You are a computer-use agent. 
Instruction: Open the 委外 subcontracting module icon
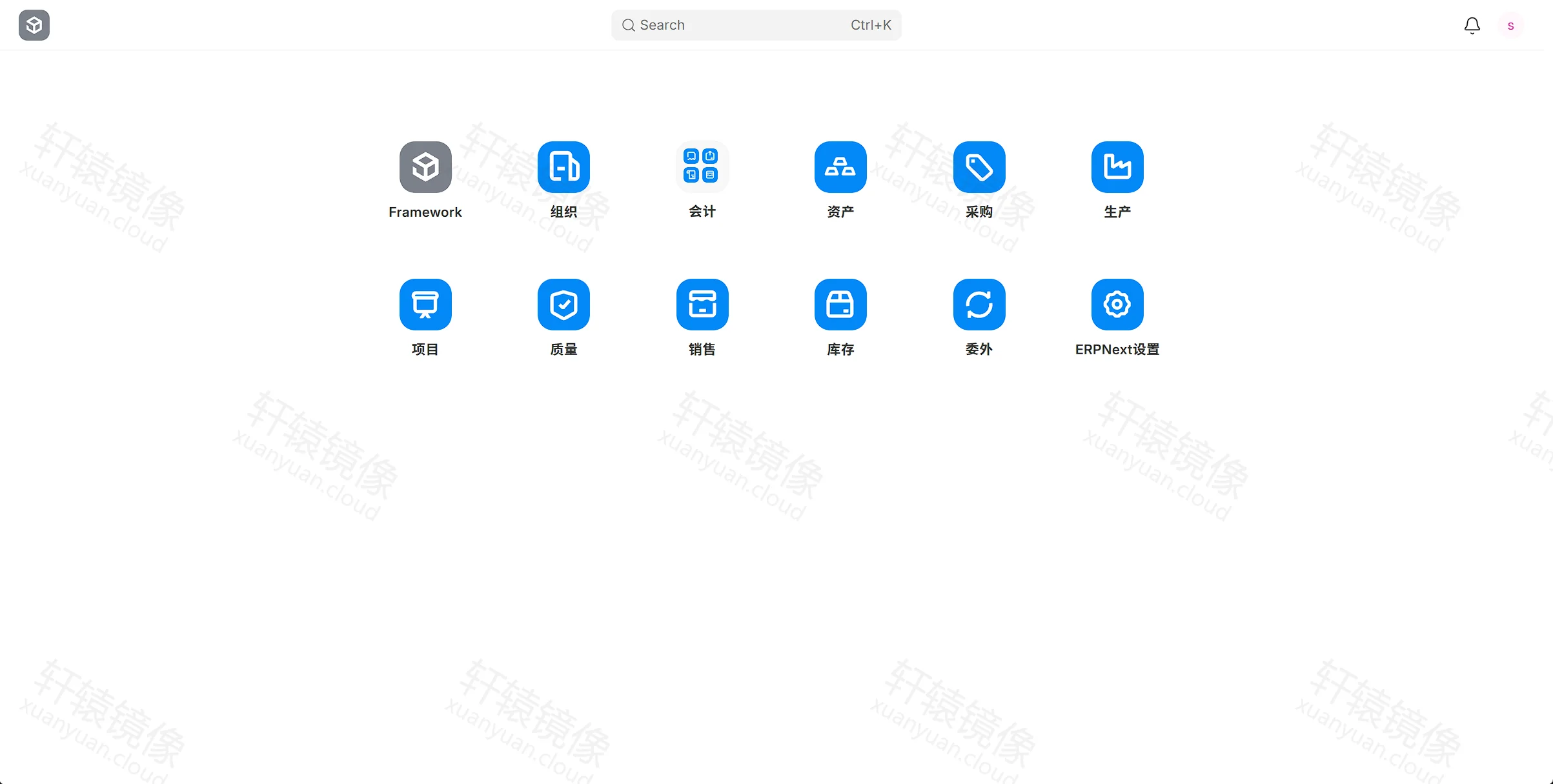point(979,305)
